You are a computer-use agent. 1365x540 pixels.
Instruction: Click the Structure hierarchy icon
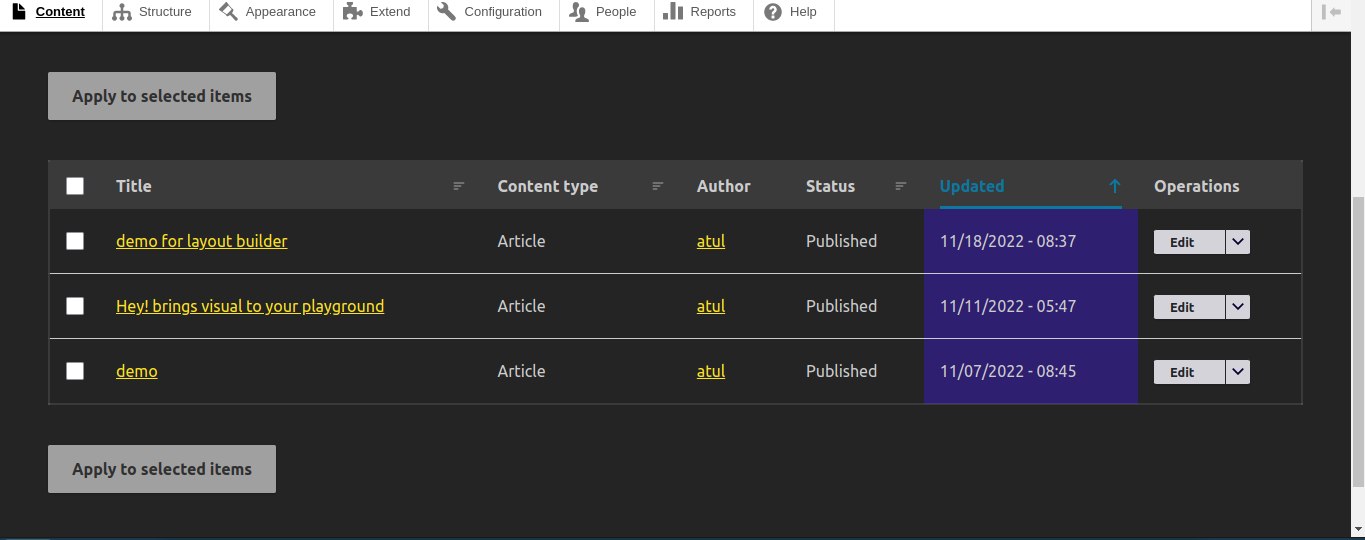[122, 12]
